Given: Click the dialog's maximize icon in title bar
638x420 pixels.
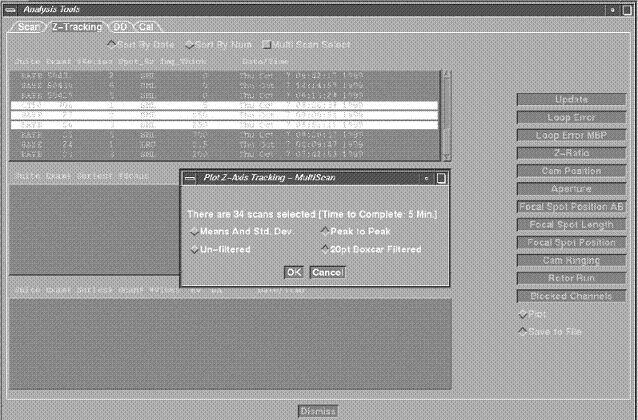Looking at the screenshot, I should (441, 178).
